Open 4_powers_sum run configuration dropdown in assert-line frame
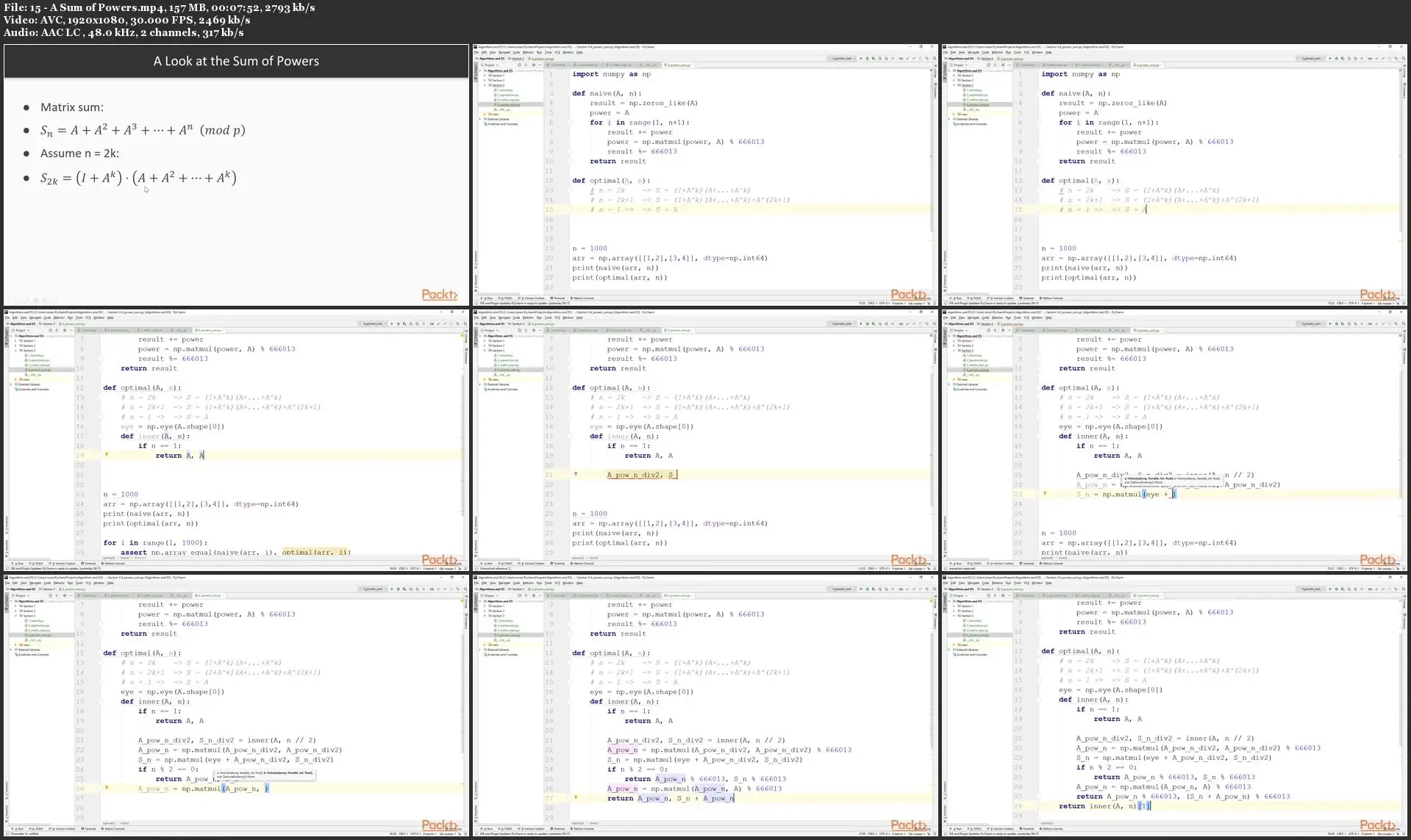The width and height of the screenshot is (1411, 840). point(374,323)
